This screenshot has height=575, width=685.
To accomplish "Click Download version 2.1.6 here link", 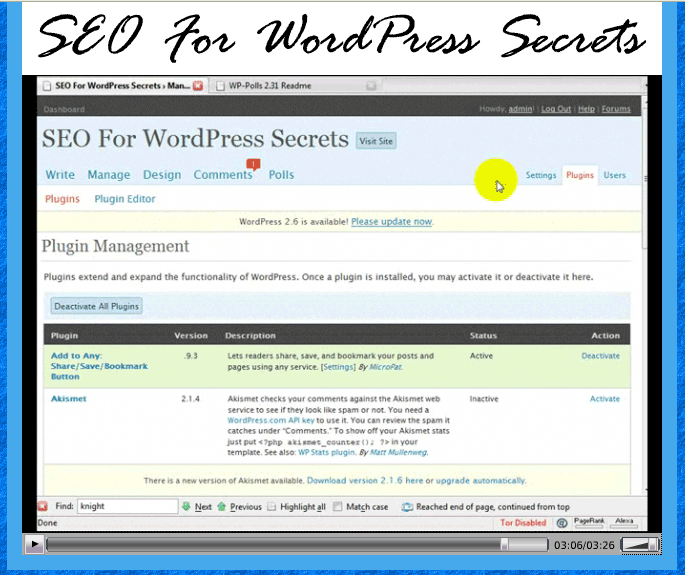I will tap(365, 481).
